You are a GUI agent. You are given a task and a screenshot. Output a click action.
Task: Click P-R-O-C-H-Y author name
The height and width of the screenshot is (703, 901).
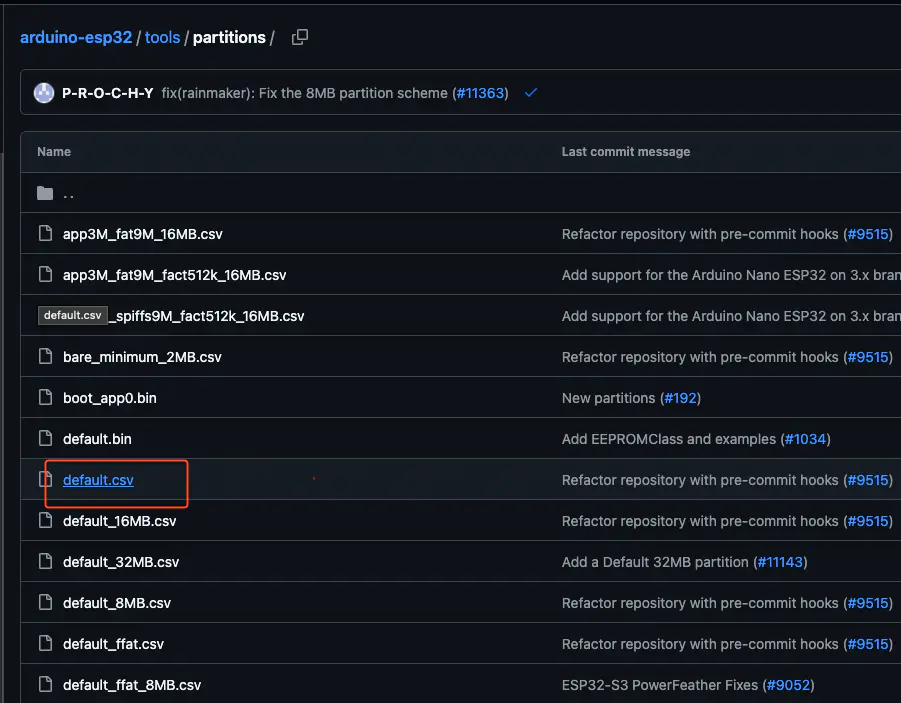click(x=108, y=93)
